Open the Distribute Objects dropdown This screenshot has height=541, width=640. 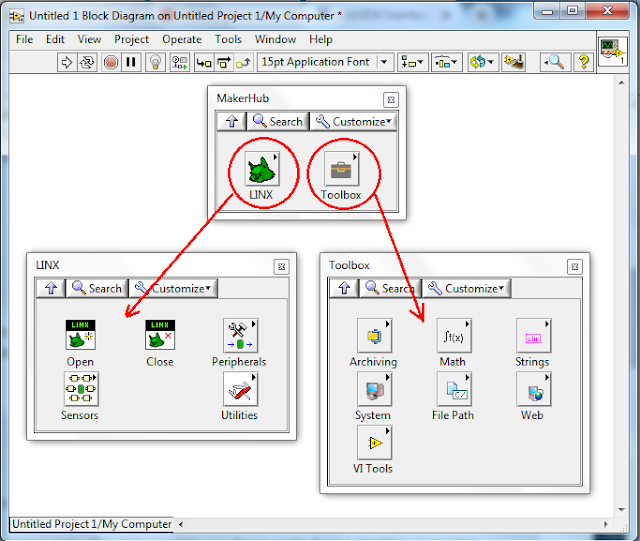click(447, 62)
